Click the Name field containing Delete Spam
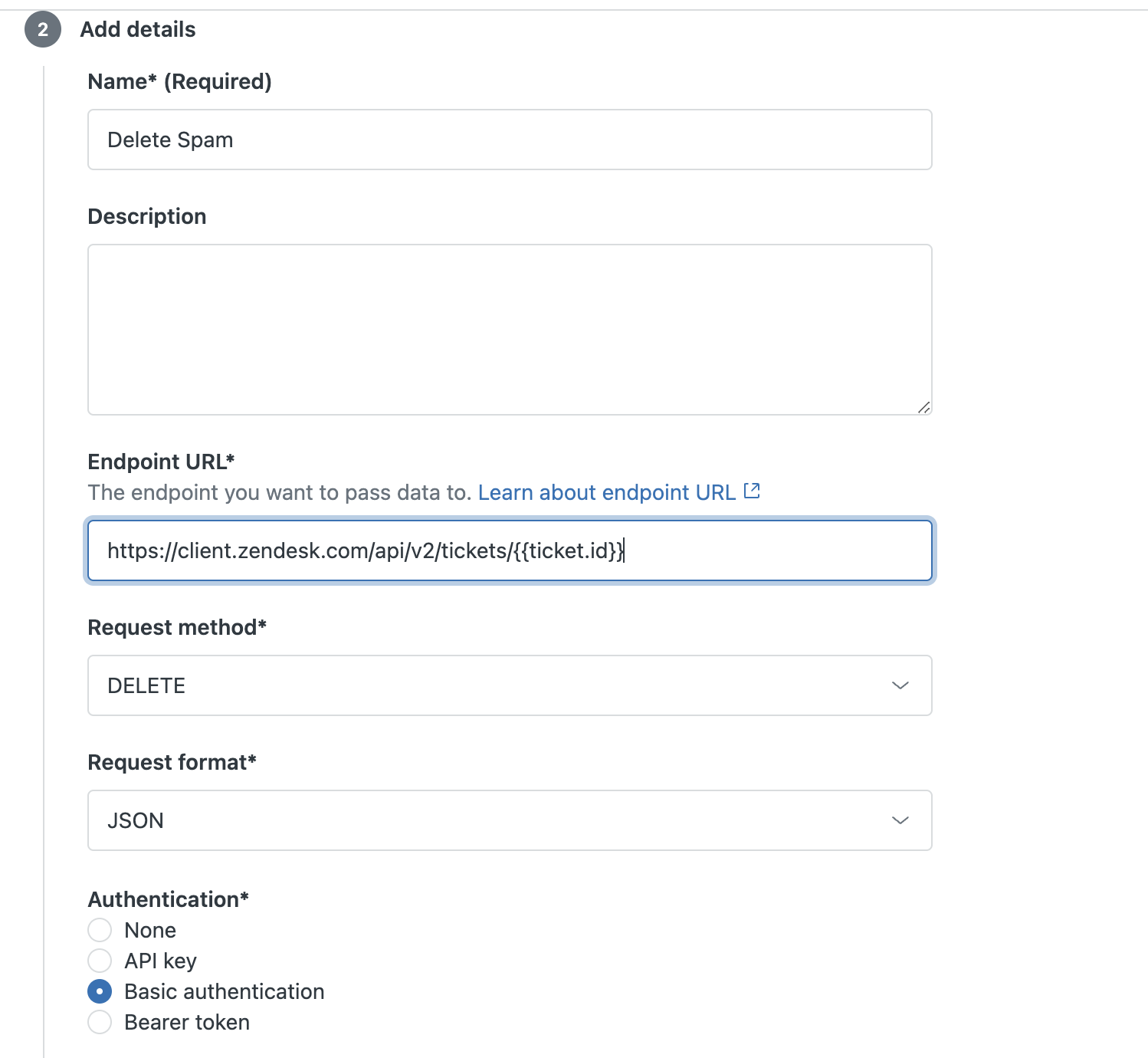The width and height of the screenshot is (1148, 1058). click(x=510, y=140)
